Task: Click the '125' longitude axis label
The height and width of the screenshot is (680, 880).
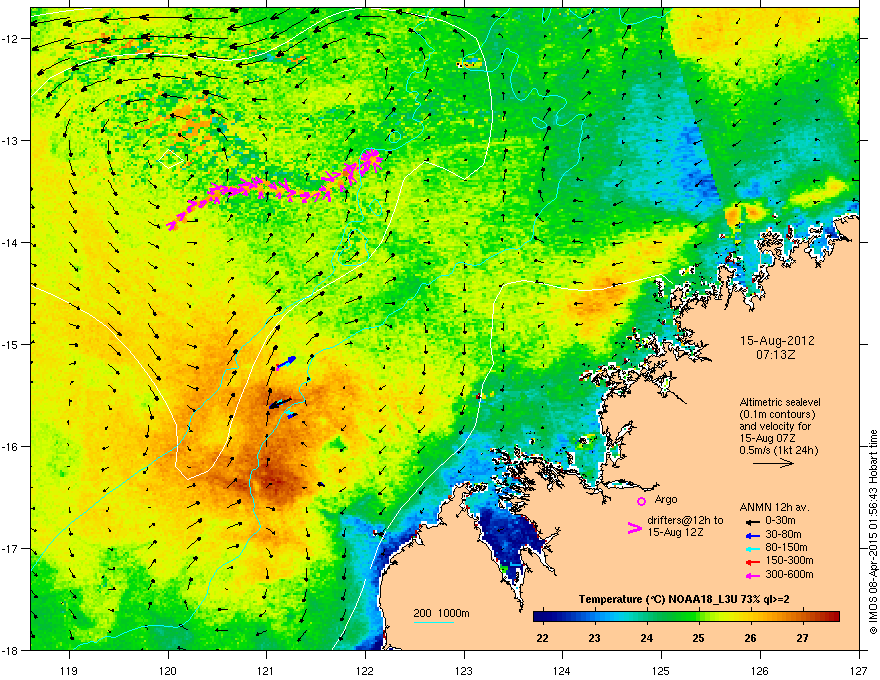Action: click(661, 670)
